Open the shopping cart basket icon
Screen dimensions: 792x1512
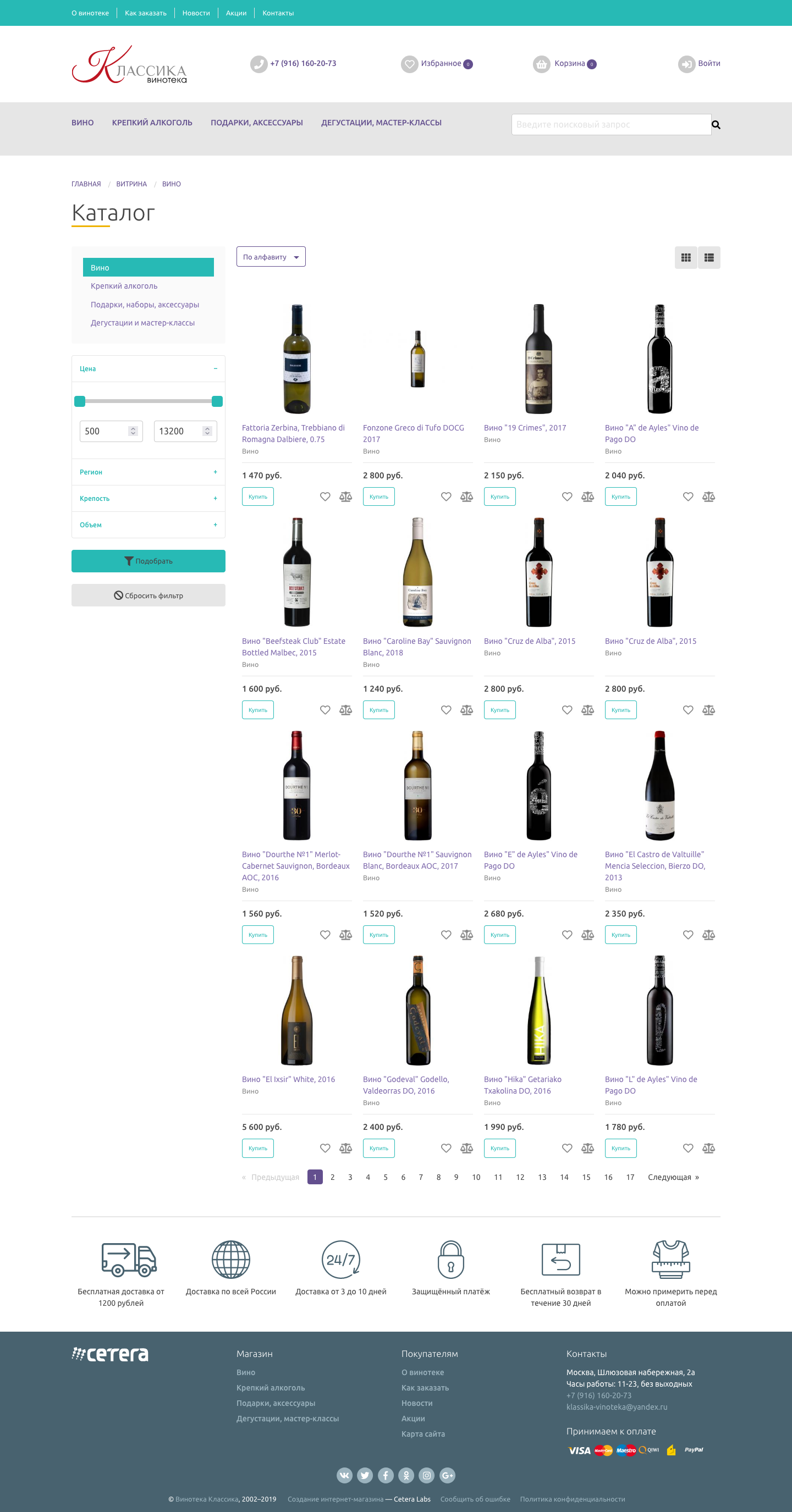coord(541,64)
